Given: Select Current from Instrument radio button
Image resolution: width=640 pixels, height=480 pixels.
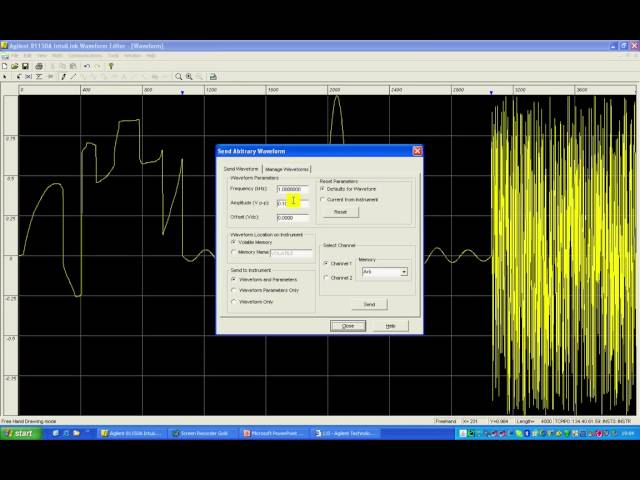Looking at the screenshot, I should (322, 200).
